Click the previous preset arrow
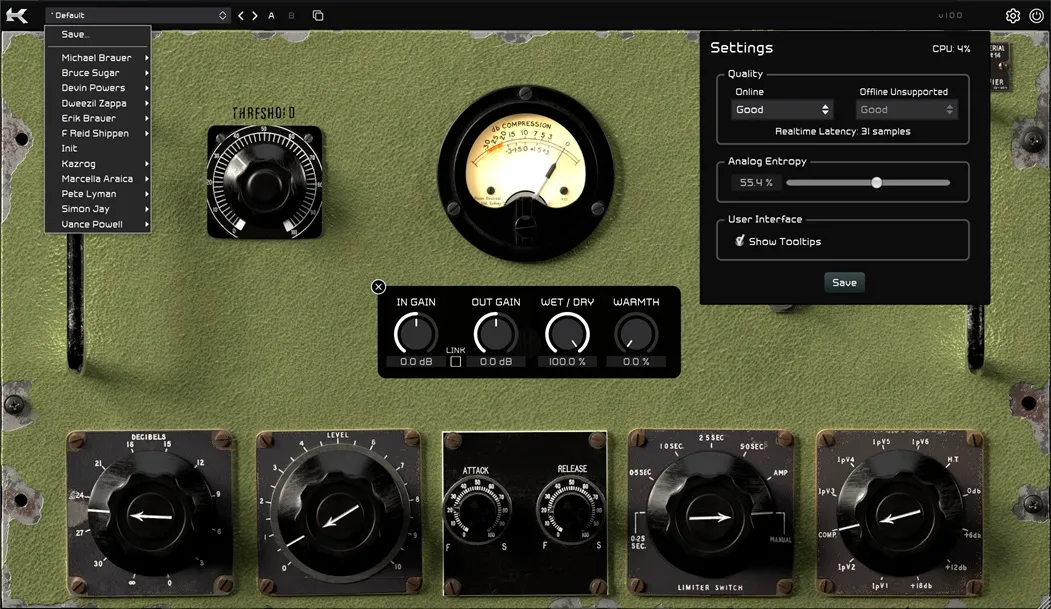The width and height of the screenshot is (1051, 609). click(x=239, y=15)
